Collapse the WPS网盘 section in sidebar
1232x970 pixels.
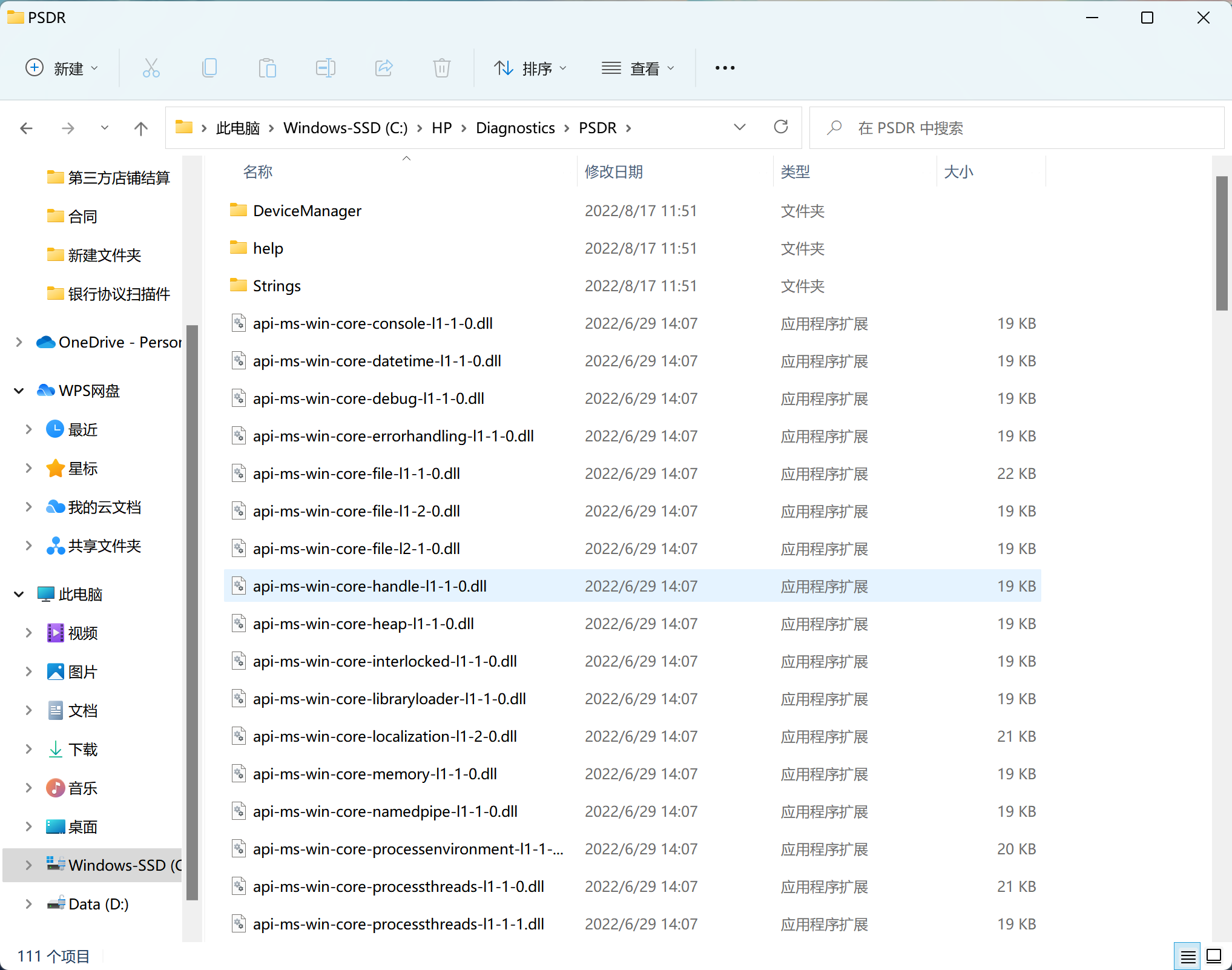[x=18, y=391]
